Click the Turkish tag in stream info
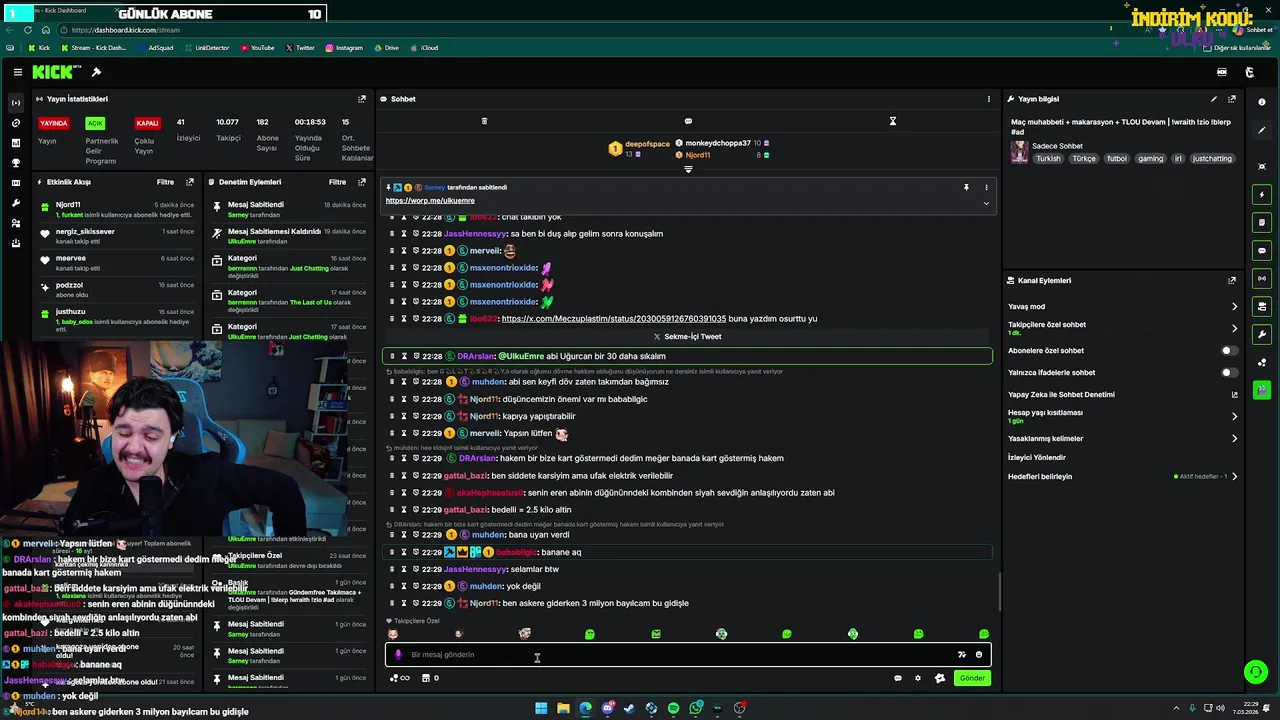Screen dimensions: 1280x720 tap(1048, 159)
